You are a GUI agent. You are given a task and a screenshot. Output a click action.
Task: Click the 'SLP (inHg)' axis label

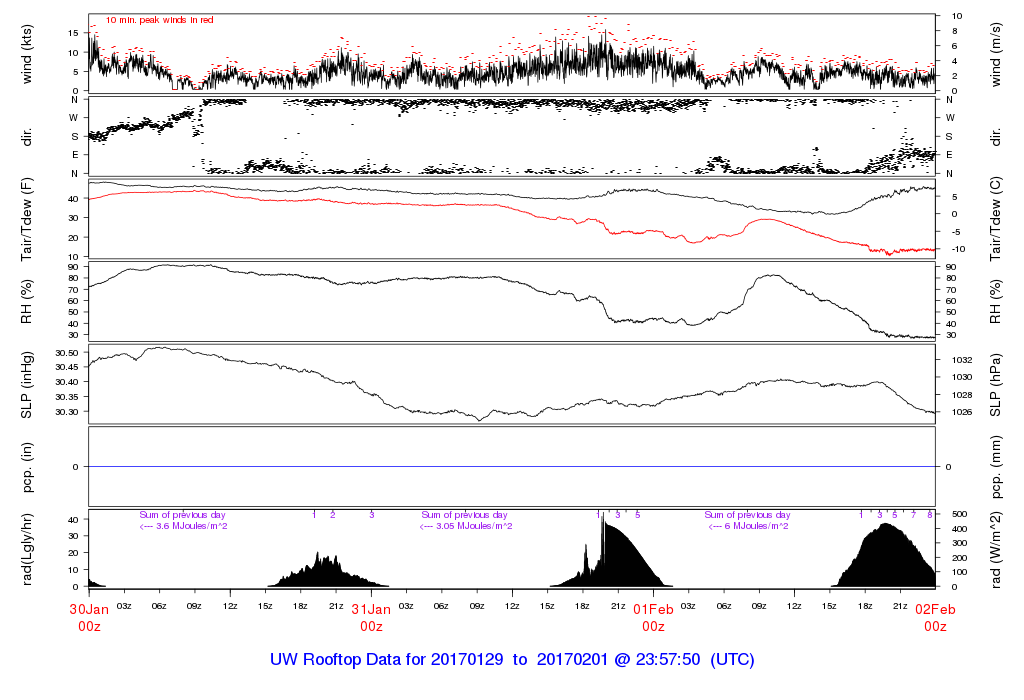pyautogui.click(x=29, y=384)
